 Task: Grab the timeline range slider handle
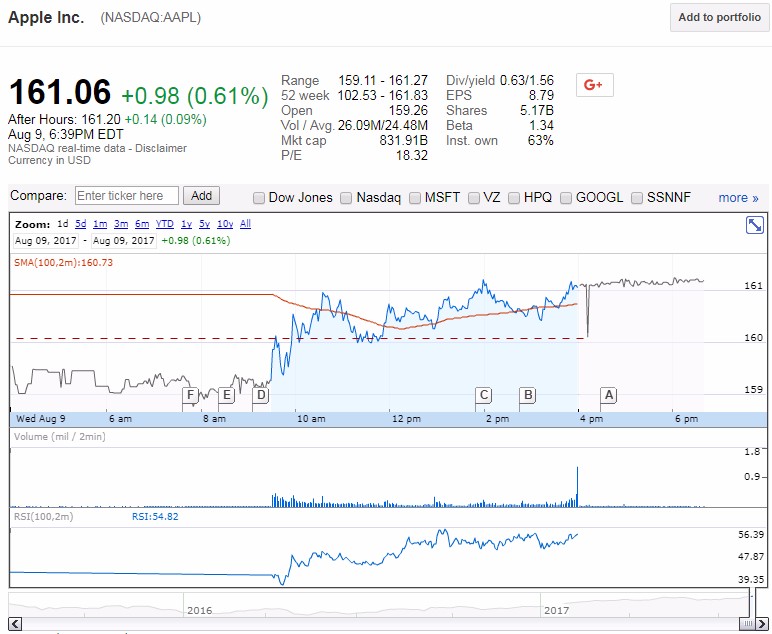coord(746,624)
